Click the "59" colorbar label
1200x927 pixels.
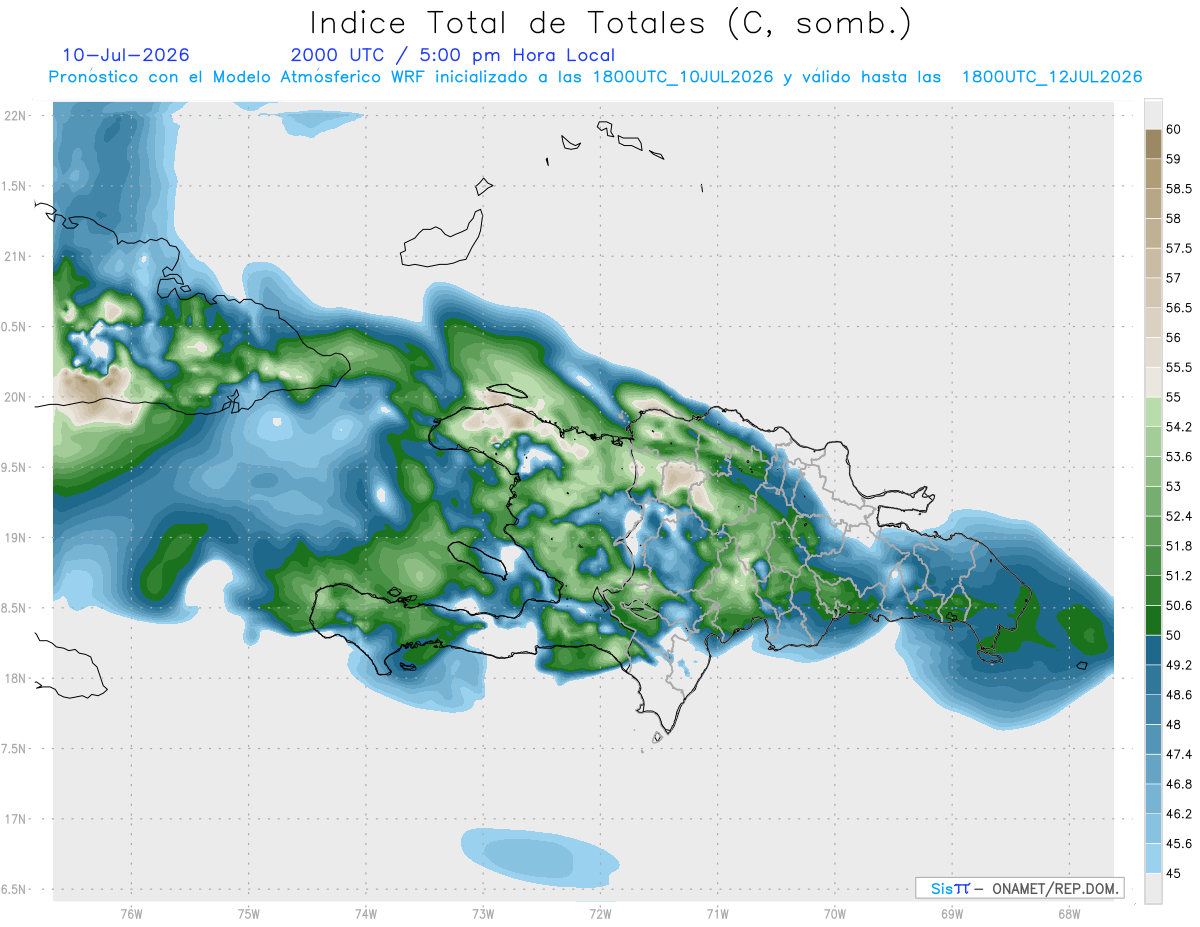pos(1173,159)
